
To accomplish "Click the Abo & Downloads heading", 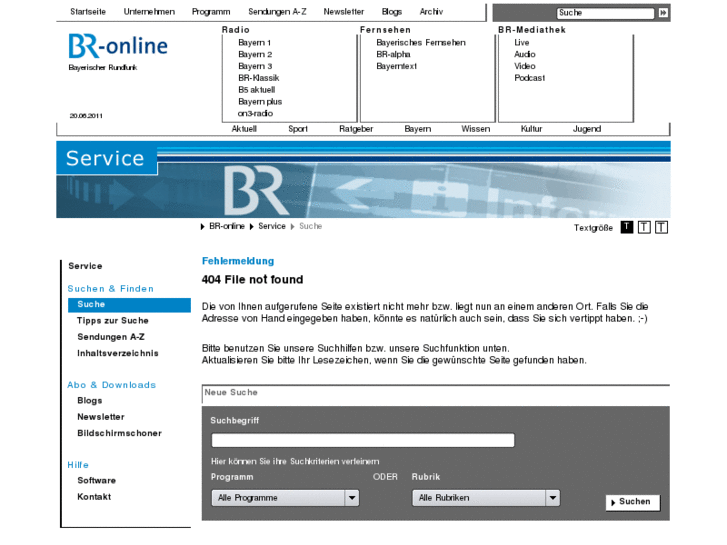I will click(111, 385).
